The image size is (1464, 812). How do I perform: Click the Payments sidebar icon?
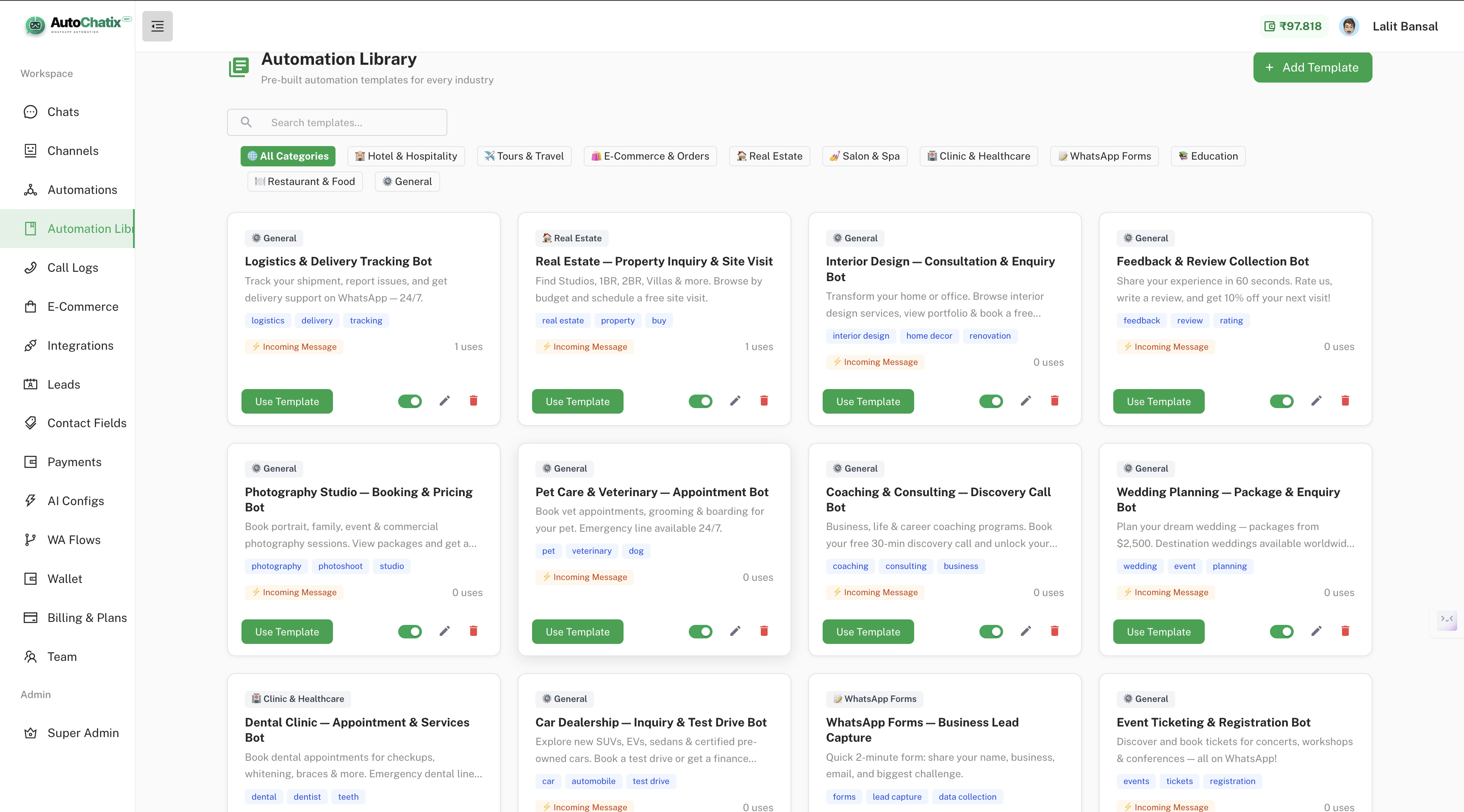click(30, 462)
